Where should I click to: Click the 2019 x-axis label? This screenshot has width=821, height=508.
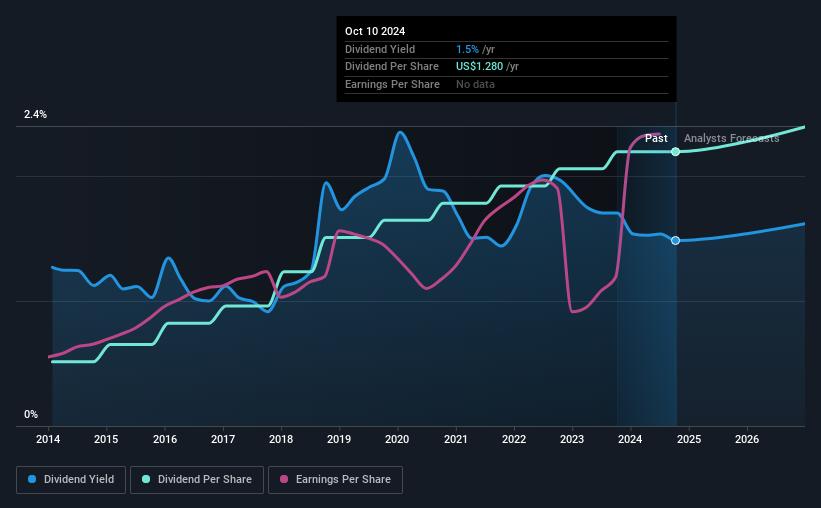pyautogui.click(x=339, y=439)
